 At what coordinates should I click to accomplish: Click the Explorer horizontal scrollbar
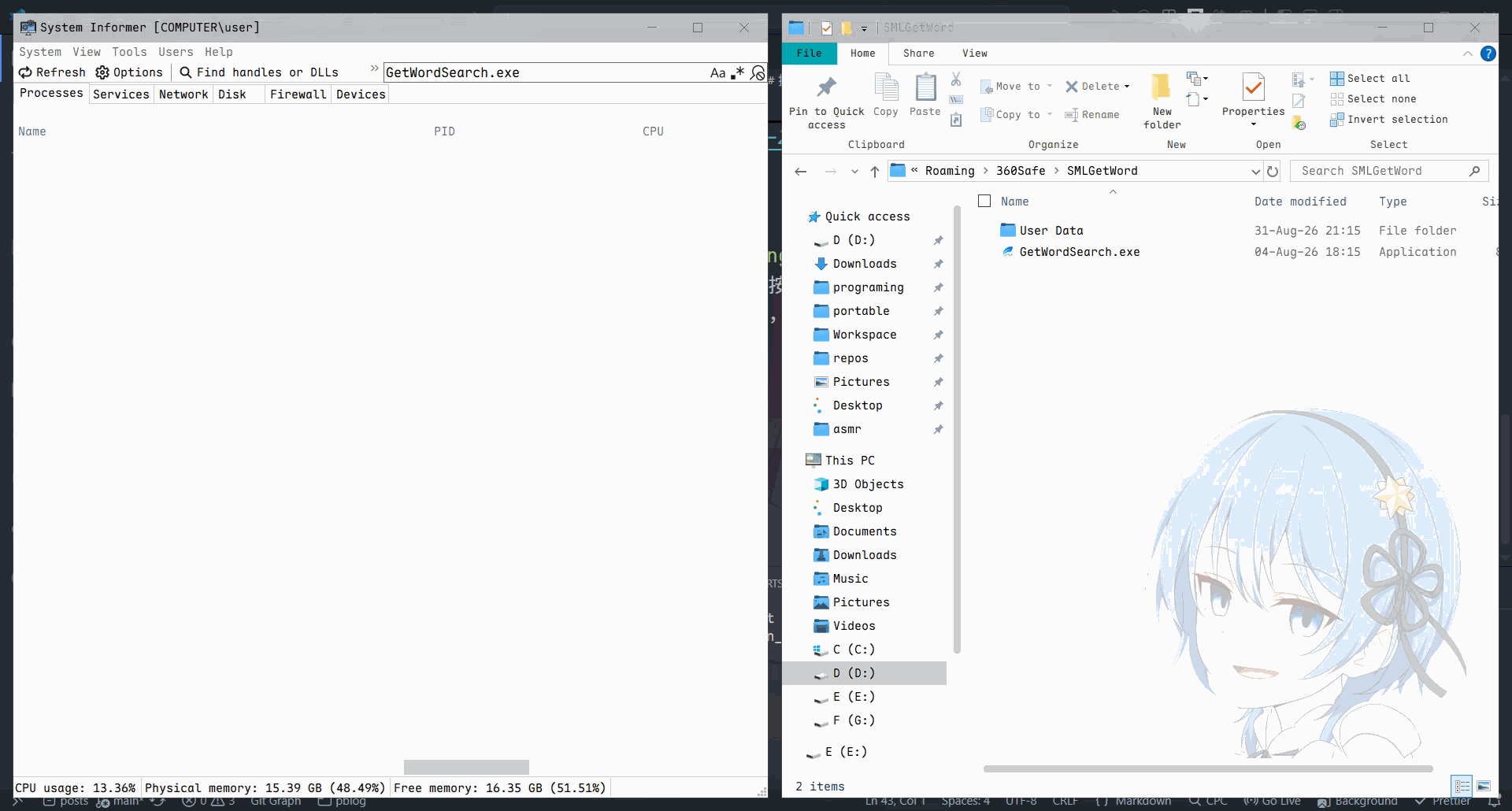[1208, 768]
